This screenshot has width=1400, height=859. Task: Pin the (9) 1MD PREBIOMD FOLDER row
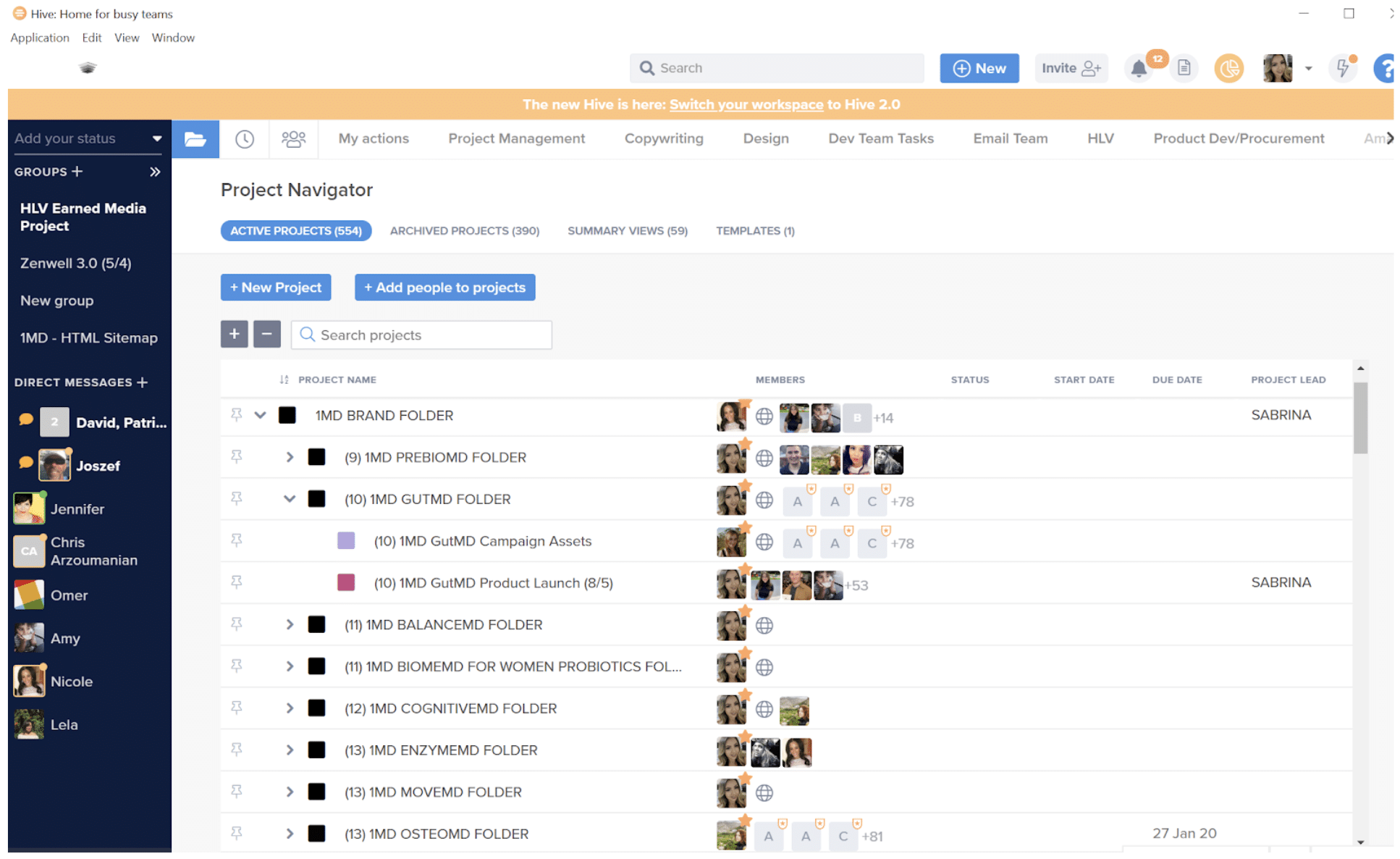pyautogui.click(x=236, y=457)
